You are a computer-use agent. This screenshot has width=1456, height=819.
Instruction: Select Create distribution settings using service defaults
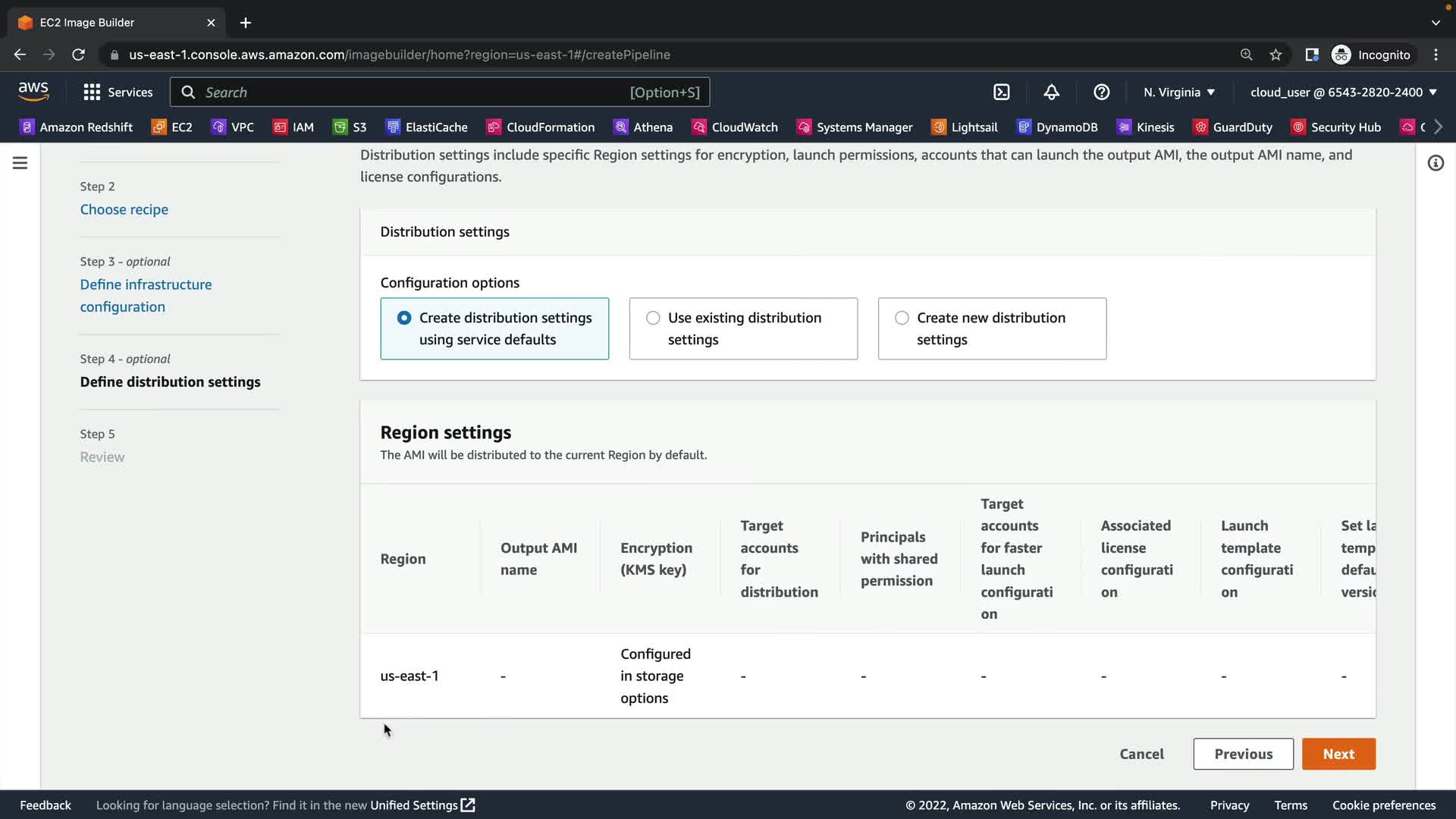coord(404,318)
